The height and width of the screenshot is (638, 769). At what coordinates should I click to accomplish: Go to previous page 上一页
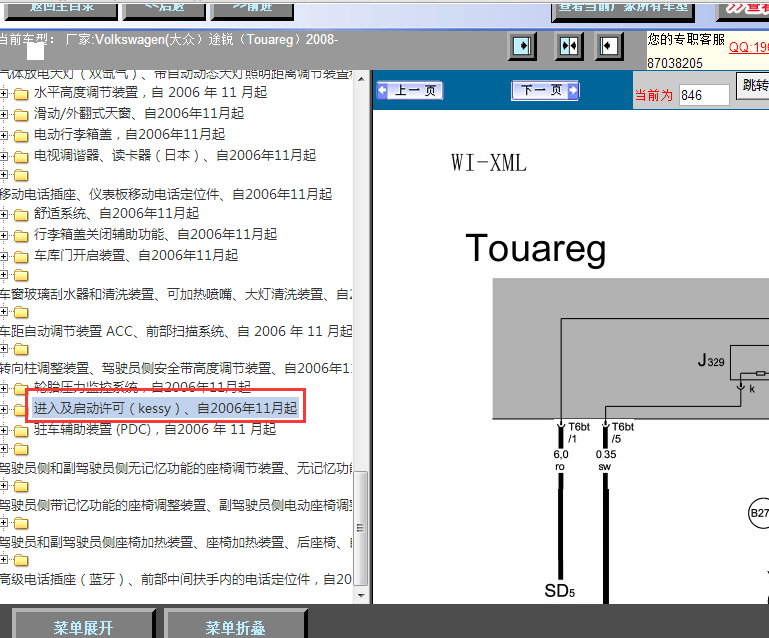[x=410, y=91]
